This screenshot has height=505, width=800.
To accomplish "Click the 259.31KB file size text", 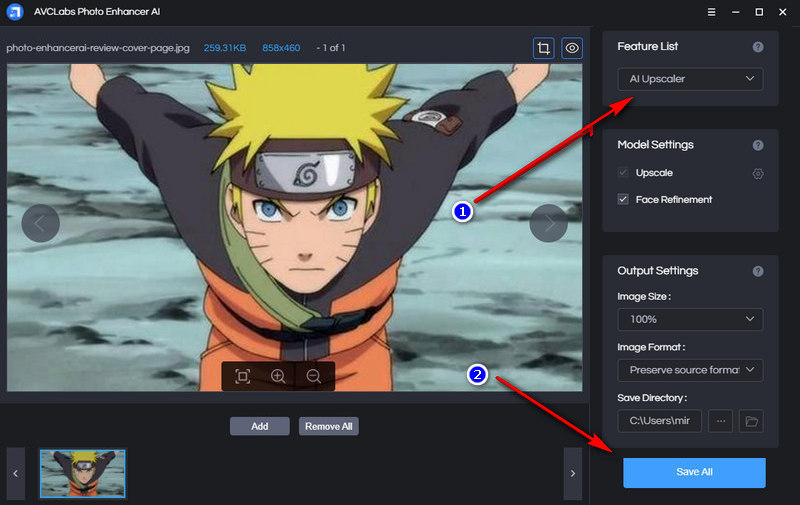I will [x=225, y=48].
